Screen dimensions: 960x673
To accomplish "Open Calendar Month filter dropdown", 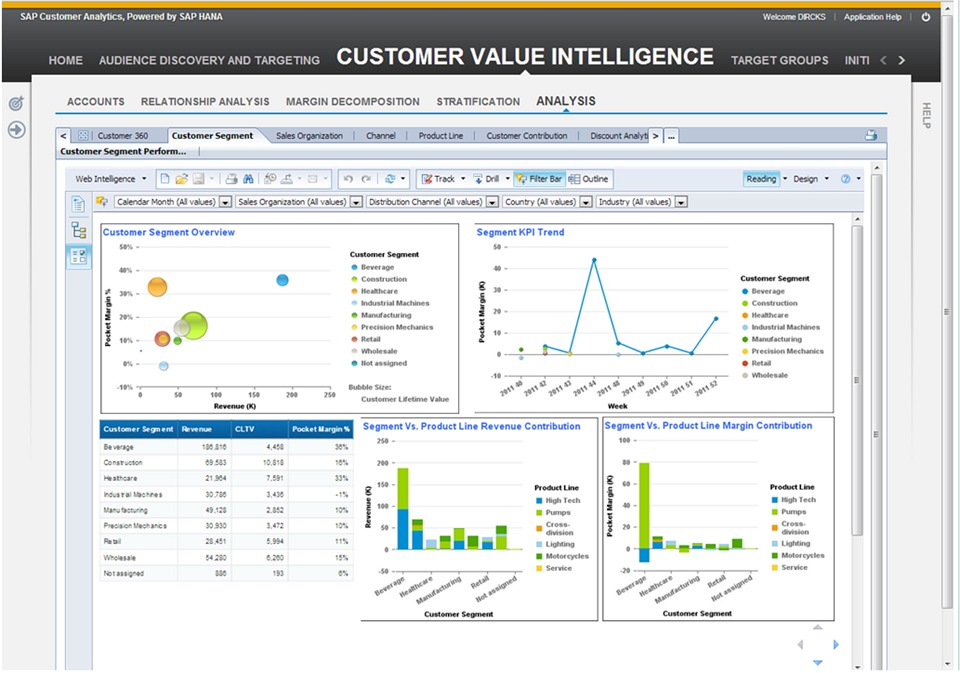I will click(225, 202).
